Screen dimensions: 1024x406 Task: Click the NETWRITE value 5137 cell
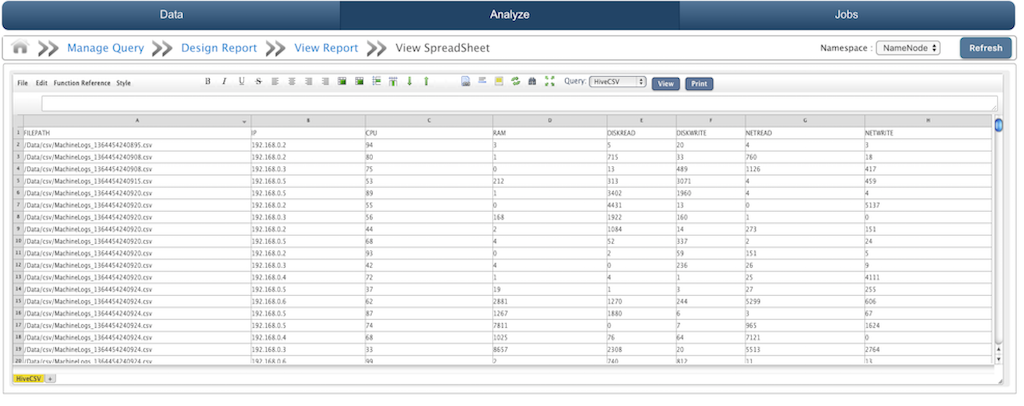coord(927,205)
